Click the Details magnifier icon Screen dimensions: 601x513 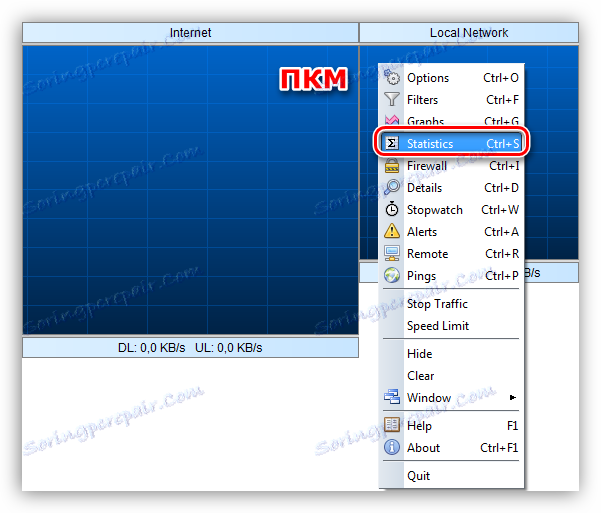pyautogui.click(x=392, y=187)
